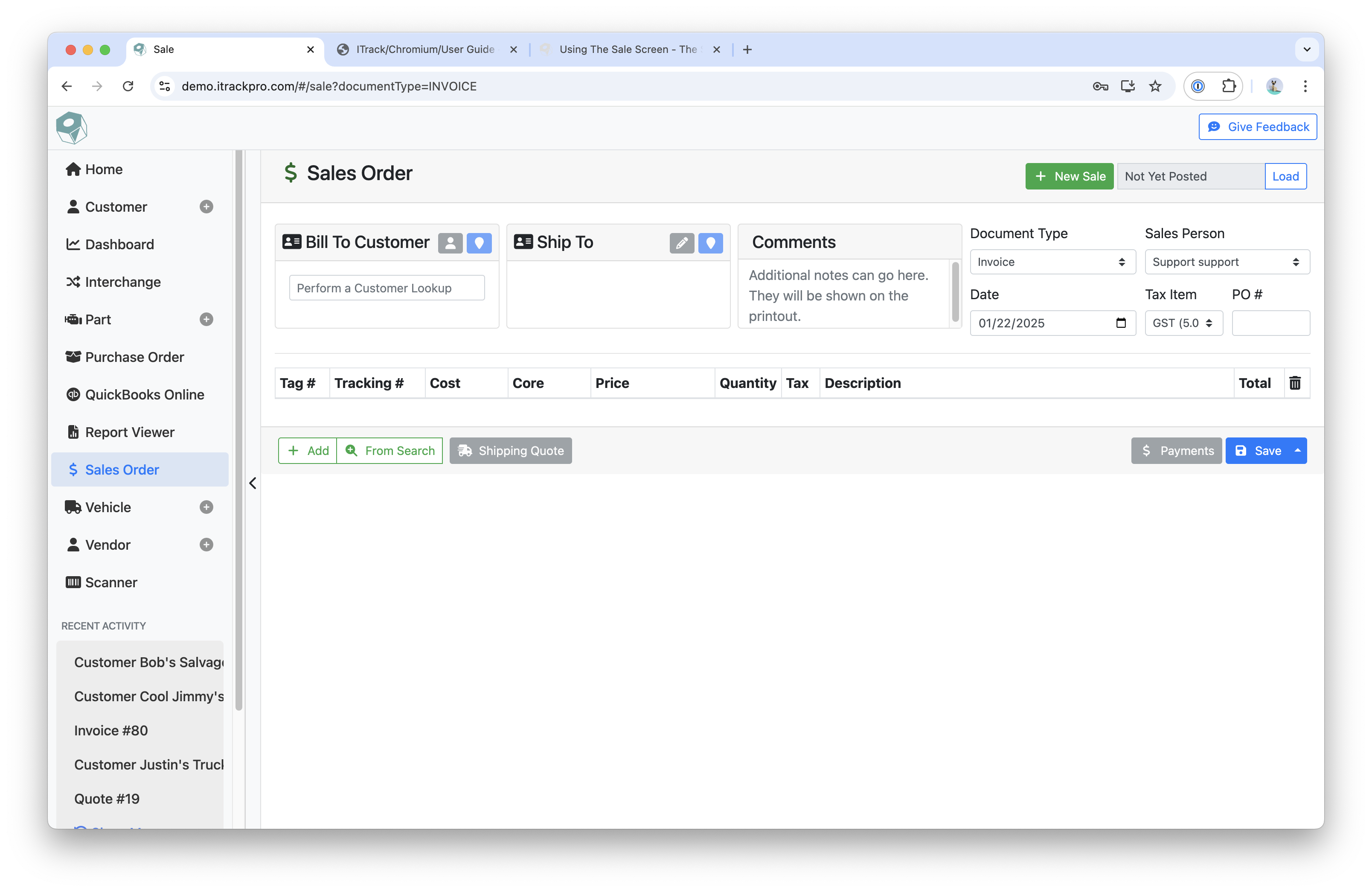Open the Sales Person dropdown
Screen dimensions: 1372x892
[1227, 262]
